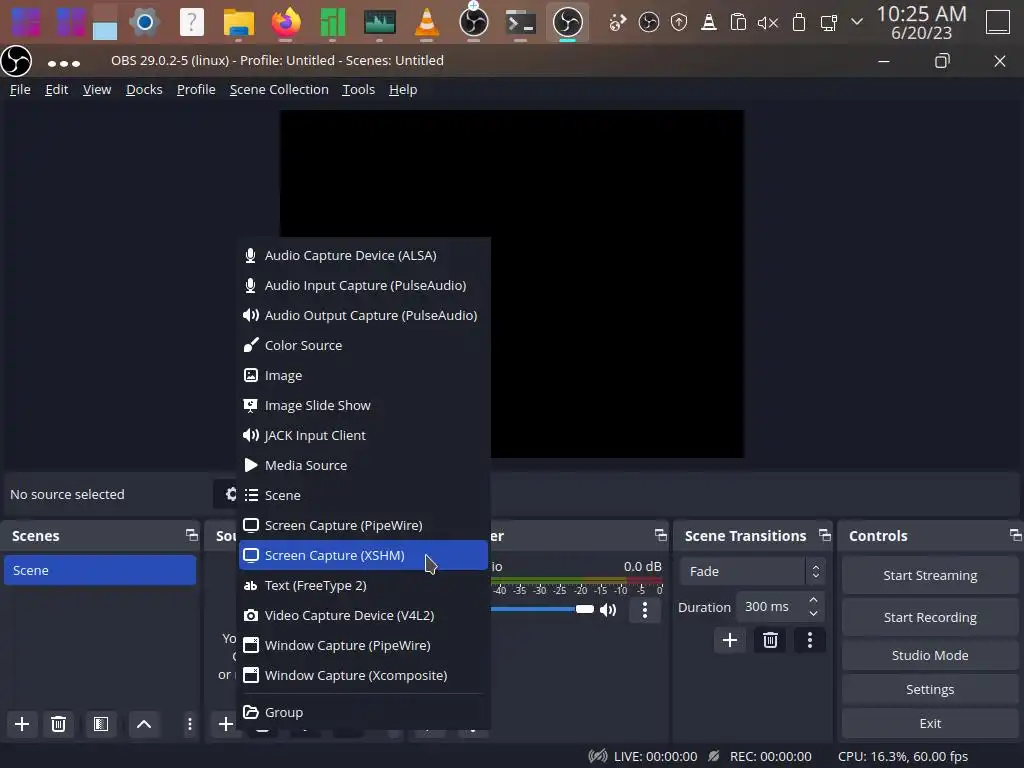Decrease transition duration with down arrow

click(x=813, y=614)
